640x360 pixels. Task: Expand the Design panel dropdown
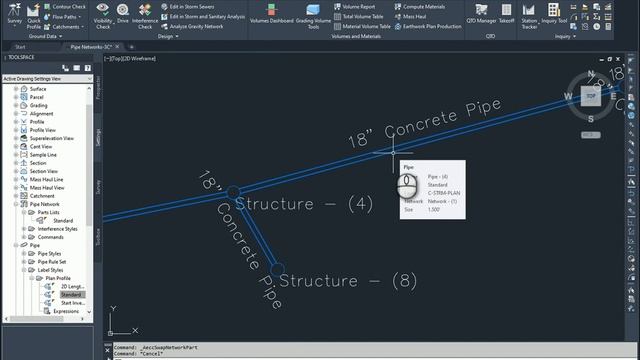pos(168,36)
